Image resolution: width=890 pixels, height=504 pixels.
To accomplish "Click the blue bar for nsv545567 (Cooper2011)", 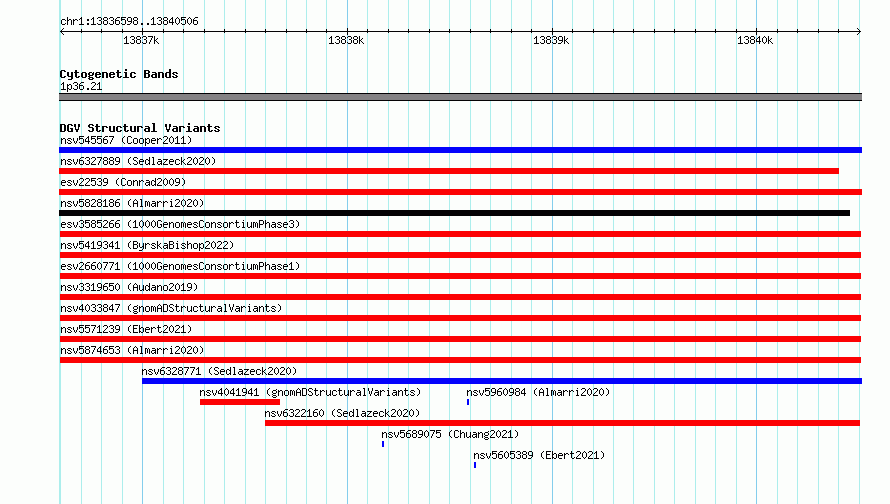I will point(460,150).
